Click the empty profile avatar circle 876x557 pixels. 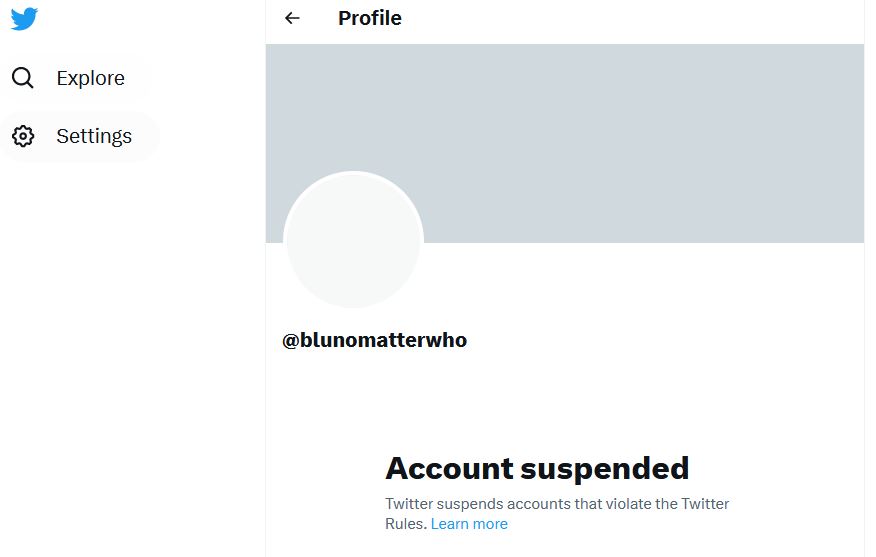[354, 241]
